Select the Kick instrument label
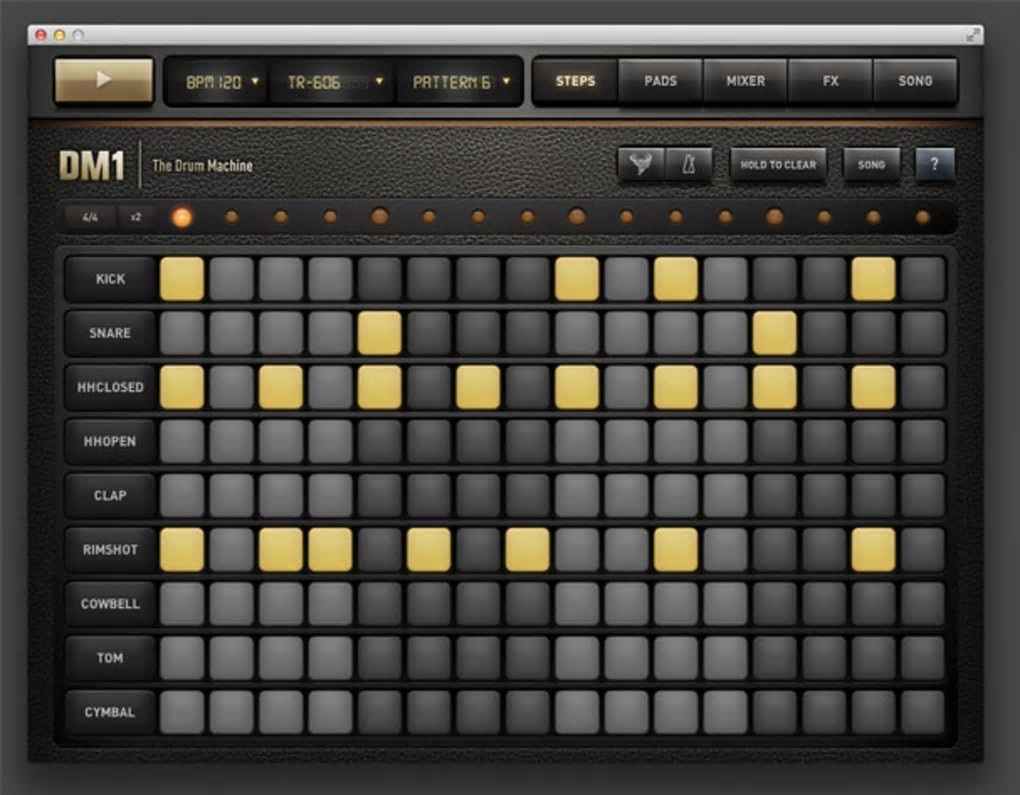This screenshot has height=795, width=1020. (110, 278)
